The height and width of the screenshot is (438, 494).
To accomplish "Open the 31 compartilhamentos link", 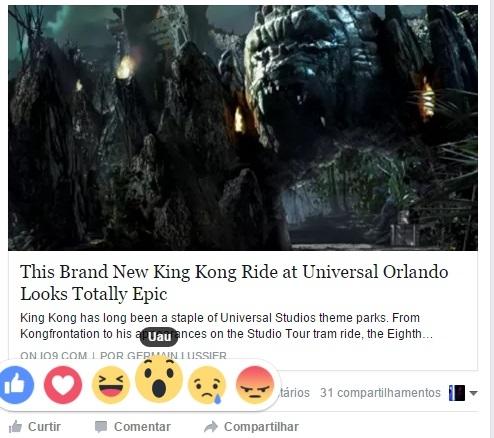I will tap(380, 393).
